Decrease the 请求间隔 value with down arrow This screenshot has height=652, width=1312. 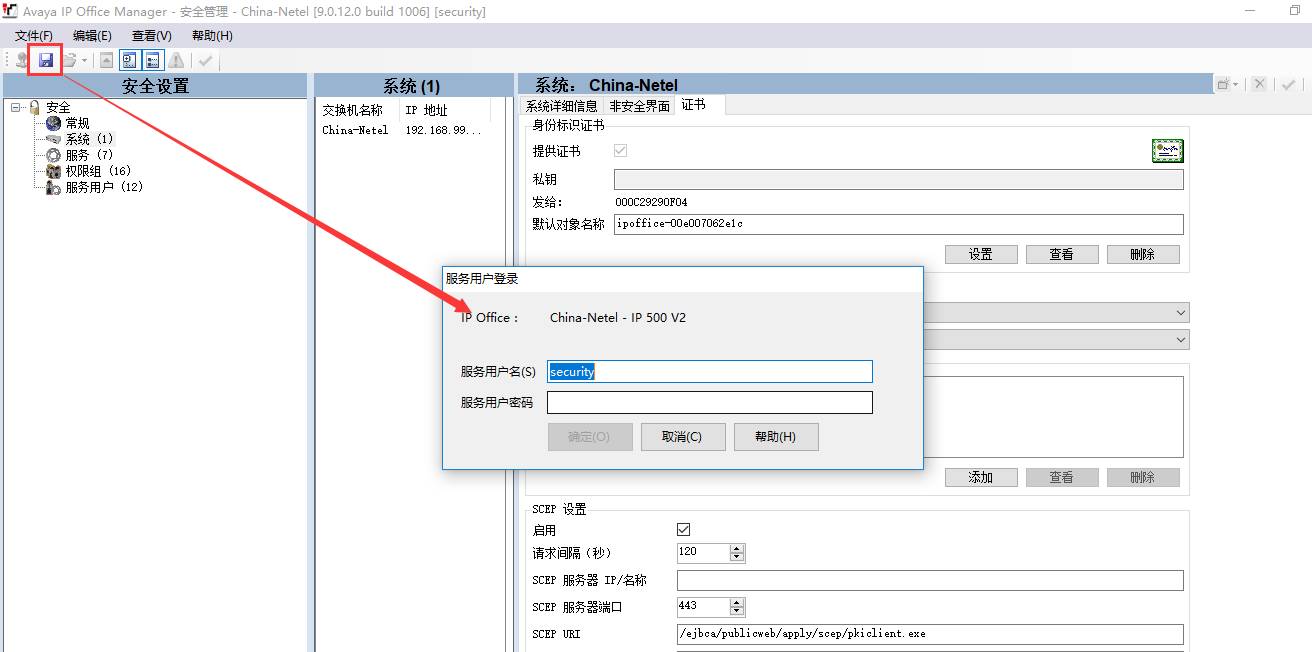point(737,557)
